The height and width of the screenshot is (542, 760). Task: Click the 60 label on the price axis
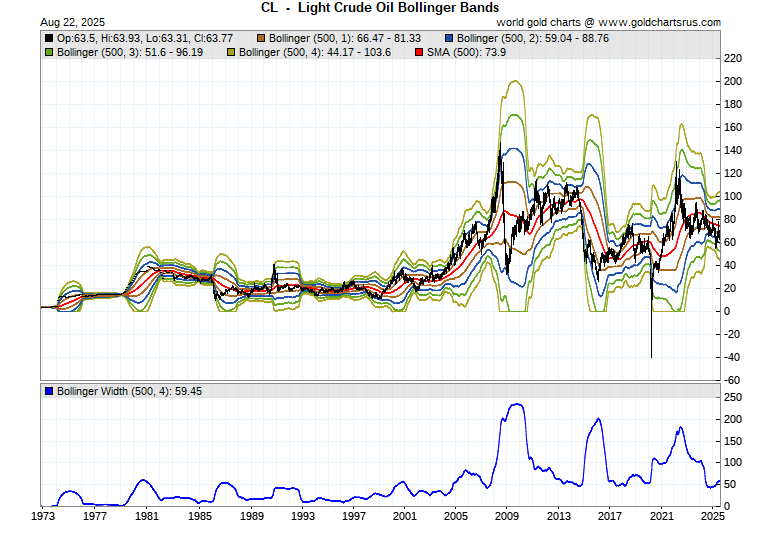point(730,242)
